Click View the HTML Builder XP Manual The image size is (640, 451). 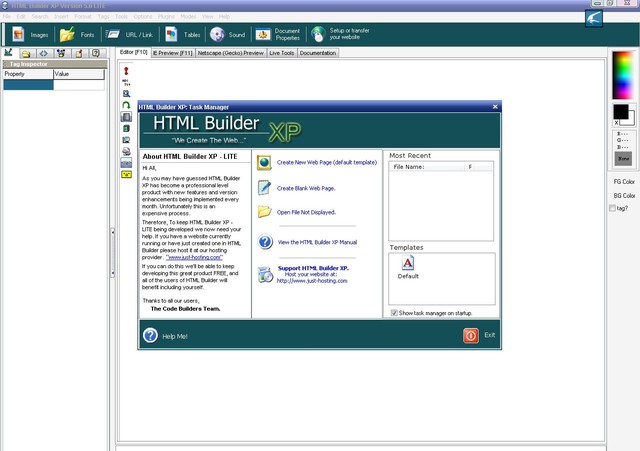pos(317,242)
